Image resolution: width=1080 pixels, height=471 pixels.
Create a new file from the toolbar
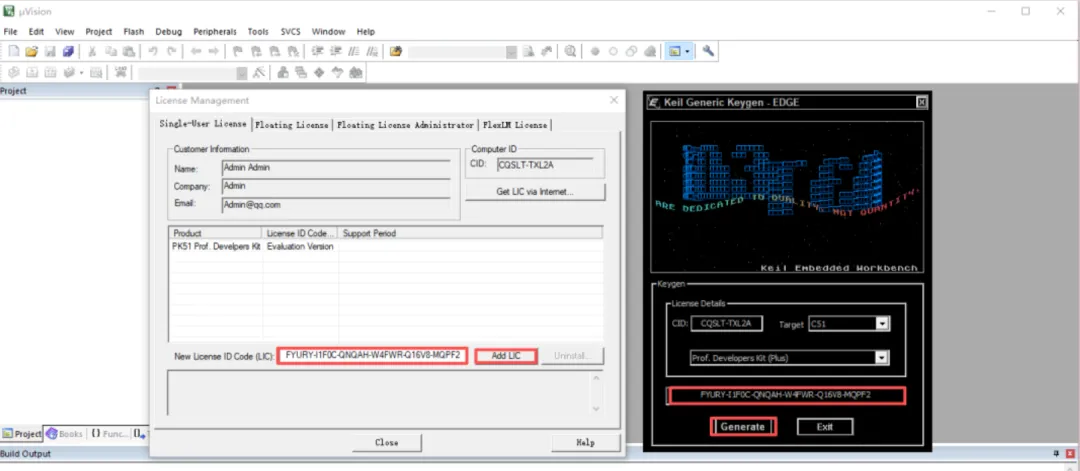tap(13, 52)
